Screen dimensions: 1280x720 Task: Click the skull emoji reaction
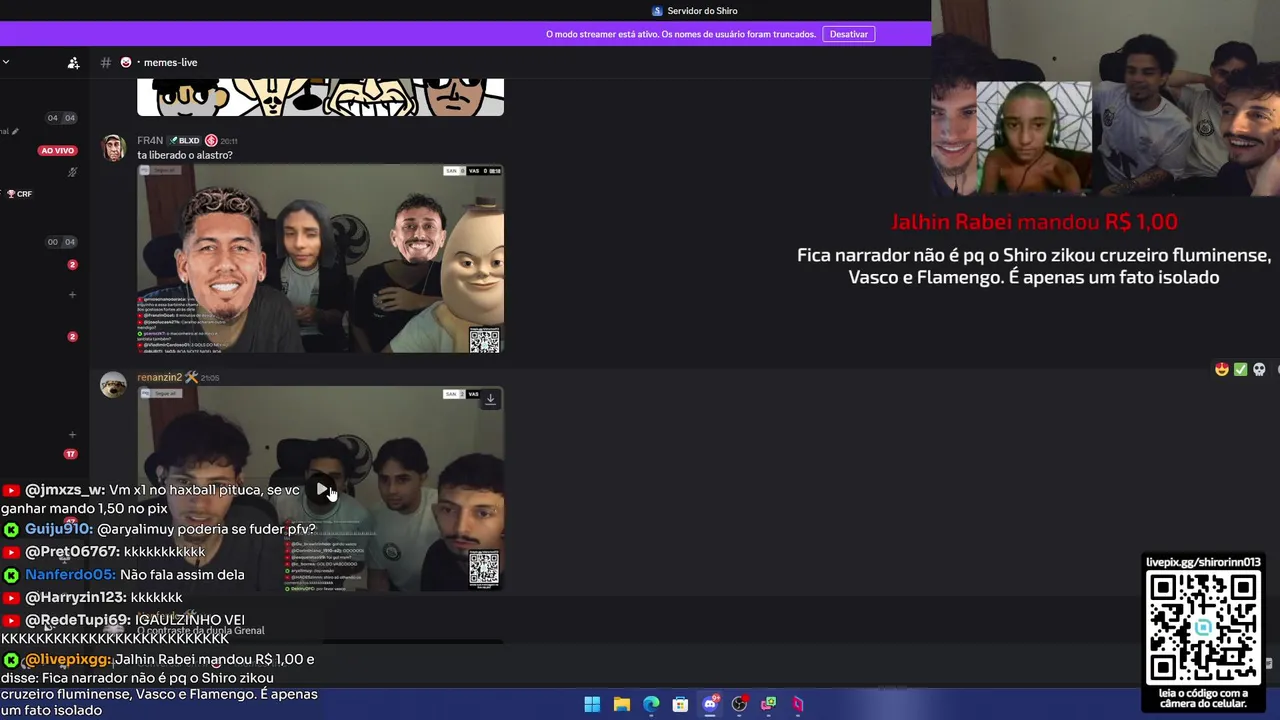(x=1259, y=369)
